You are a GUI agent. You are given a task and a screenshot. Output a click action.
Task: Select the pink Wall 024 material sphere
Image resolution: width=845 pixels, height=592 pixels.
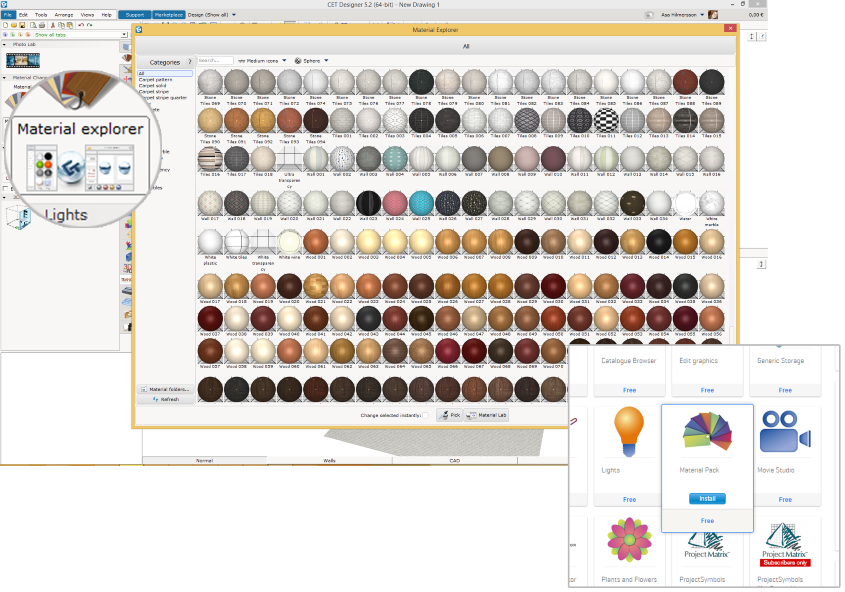pos(395,204)
